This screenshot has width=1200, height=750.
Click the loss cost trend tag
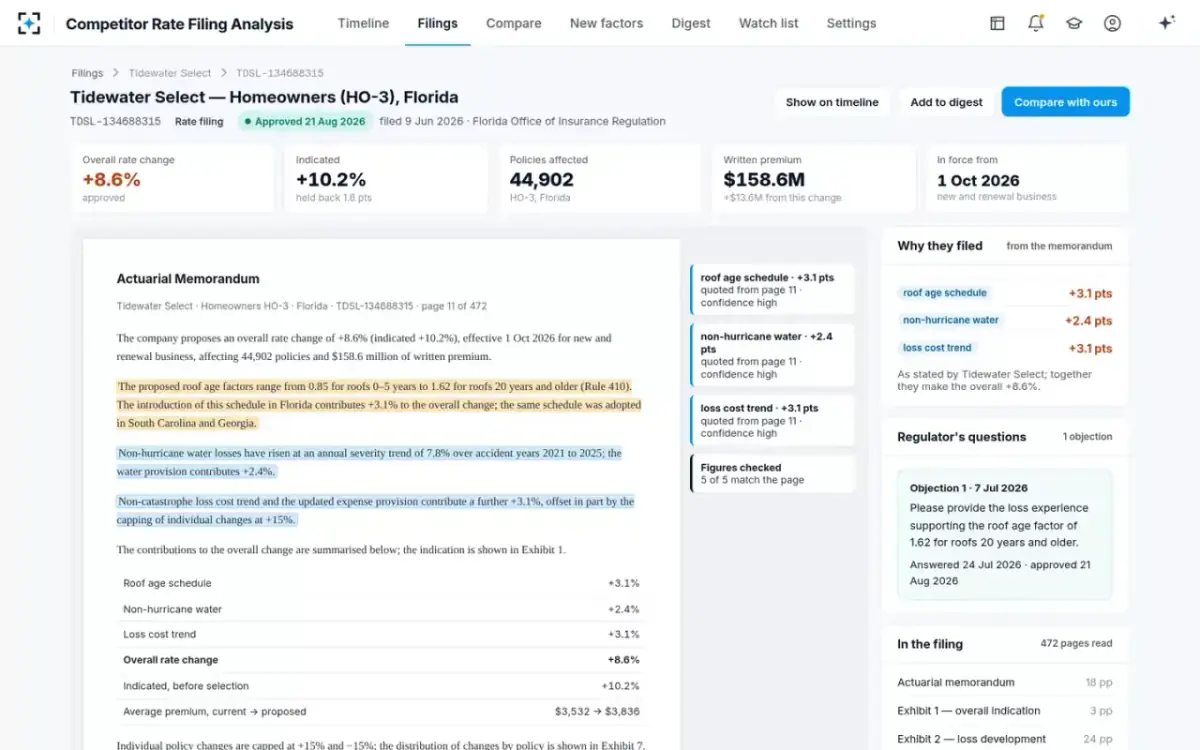(x=937, y=348)
